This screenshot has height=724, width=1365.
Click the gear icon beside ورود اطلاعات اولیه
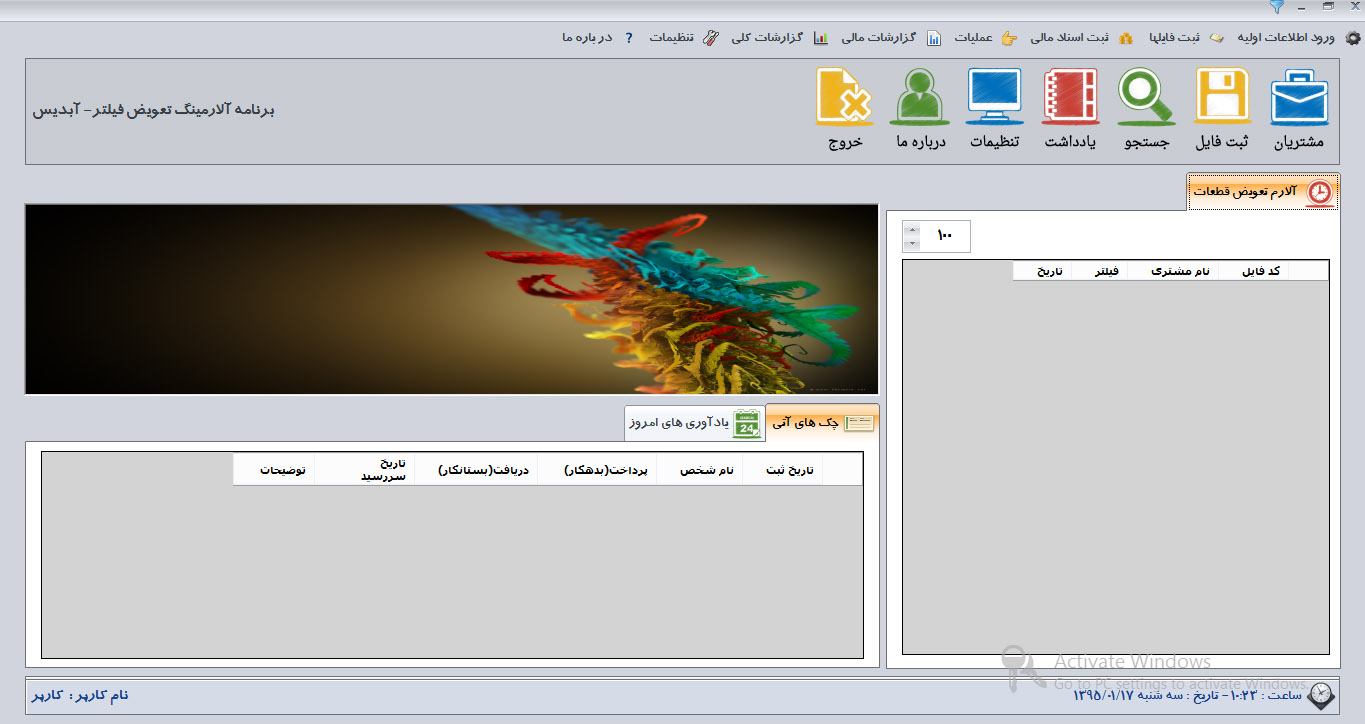tap(1353, 38)
